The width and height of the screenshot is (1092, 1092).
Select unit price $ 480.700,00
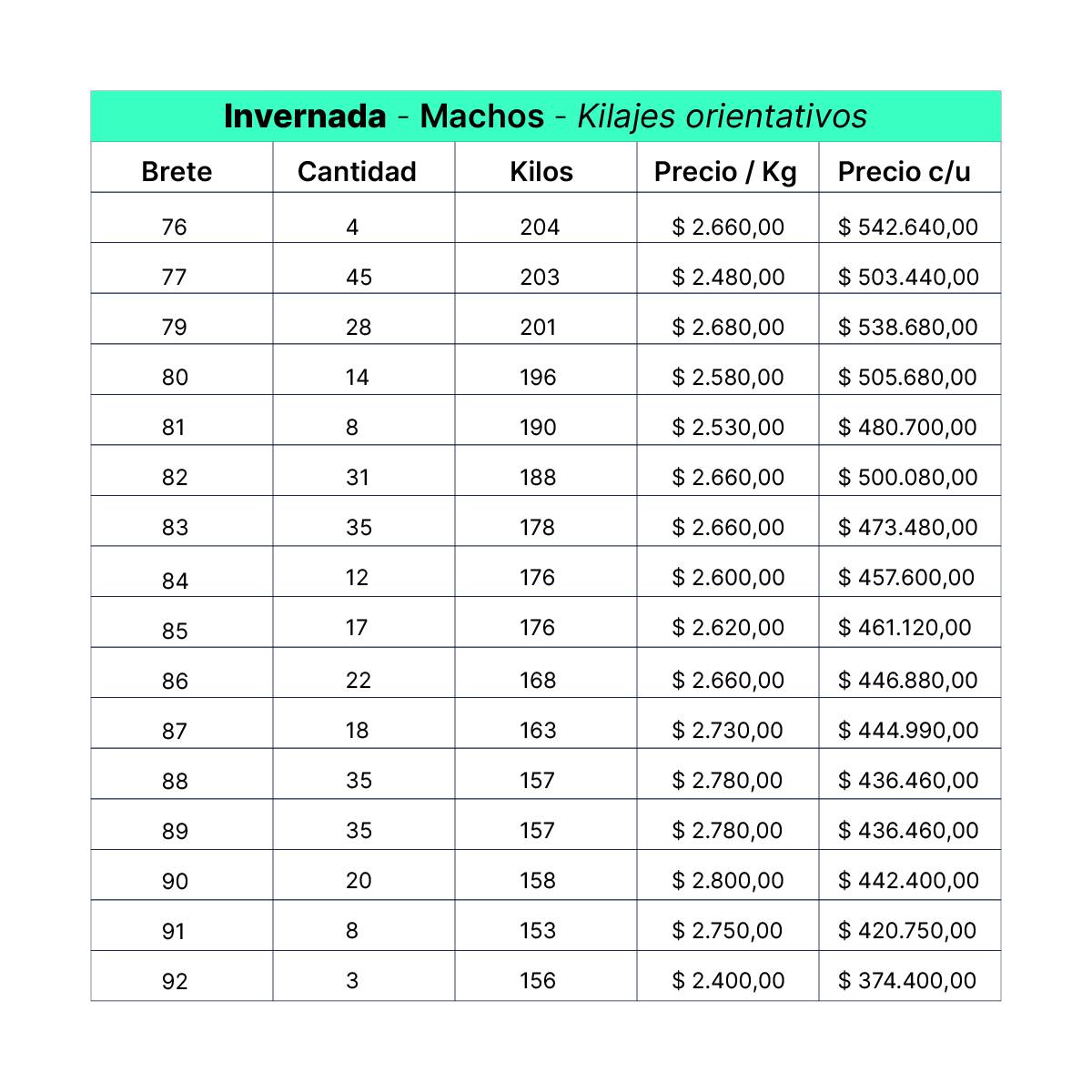tap(907, 427)
